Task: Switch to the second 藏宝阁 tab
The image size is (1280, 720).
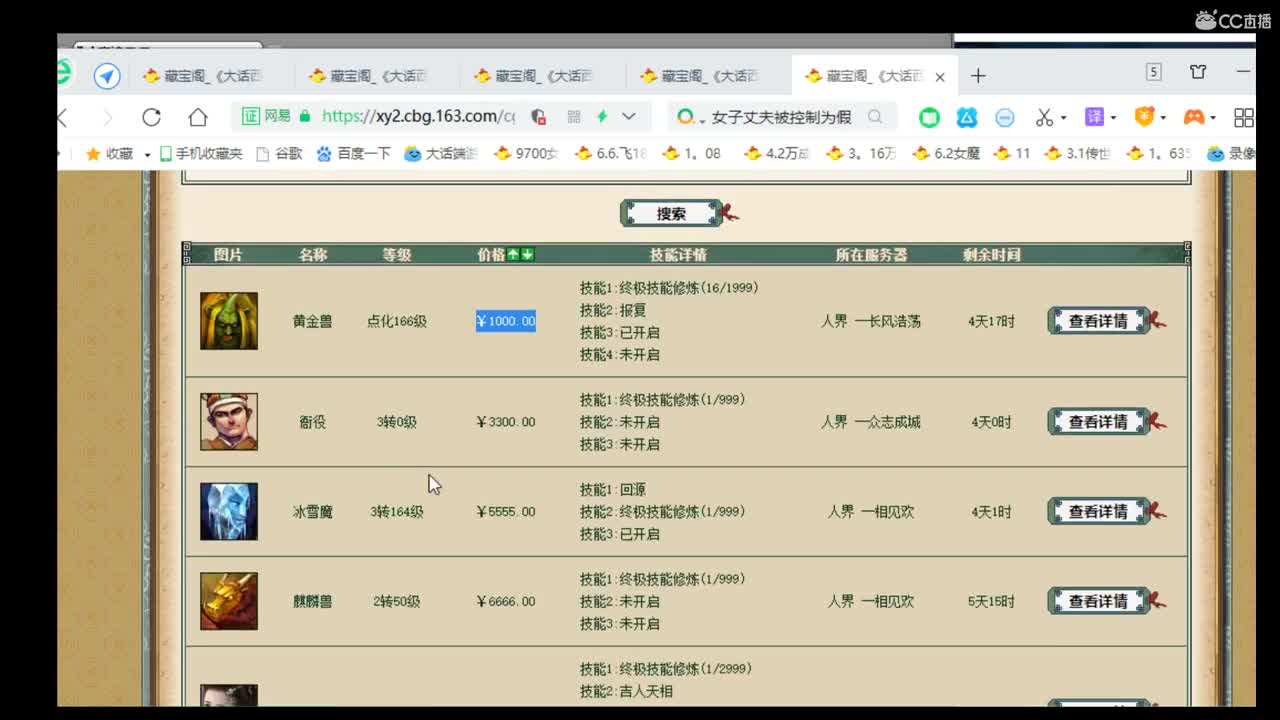Action: point(378,76)
